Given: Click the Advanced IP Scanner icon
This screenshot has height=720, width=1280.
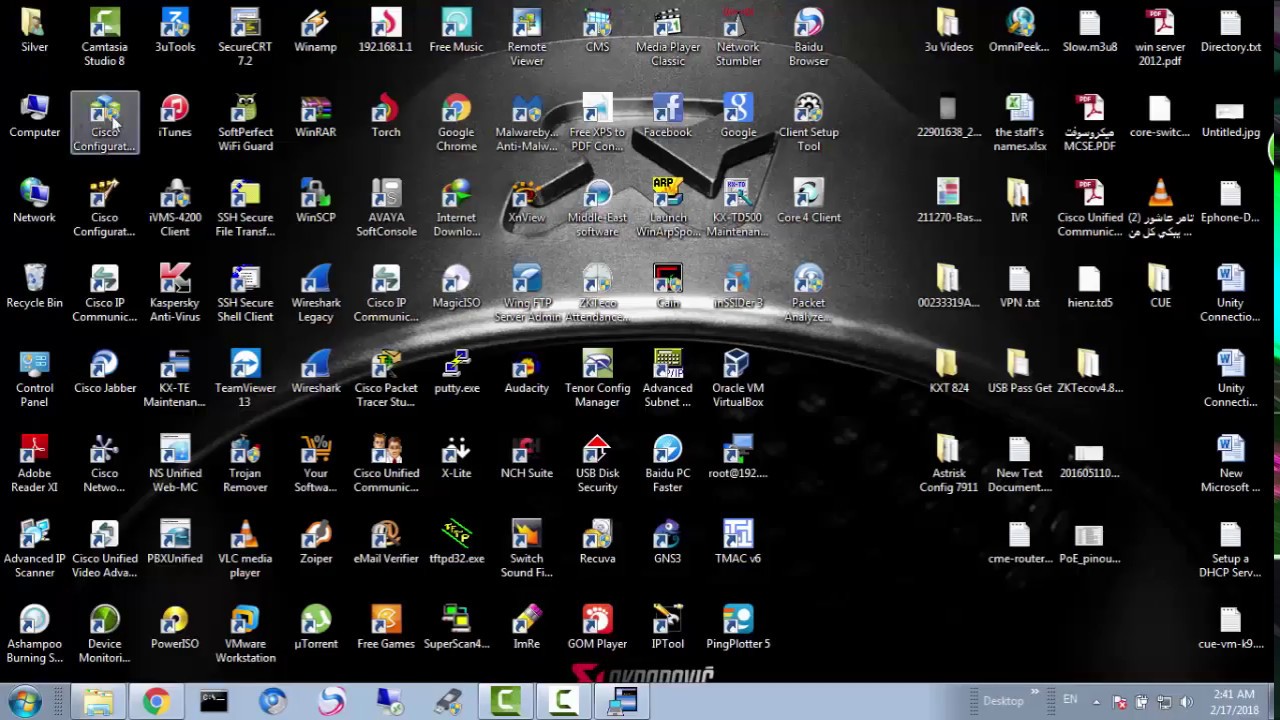Looking at the screenshot, I should click(x=34, y=548).
